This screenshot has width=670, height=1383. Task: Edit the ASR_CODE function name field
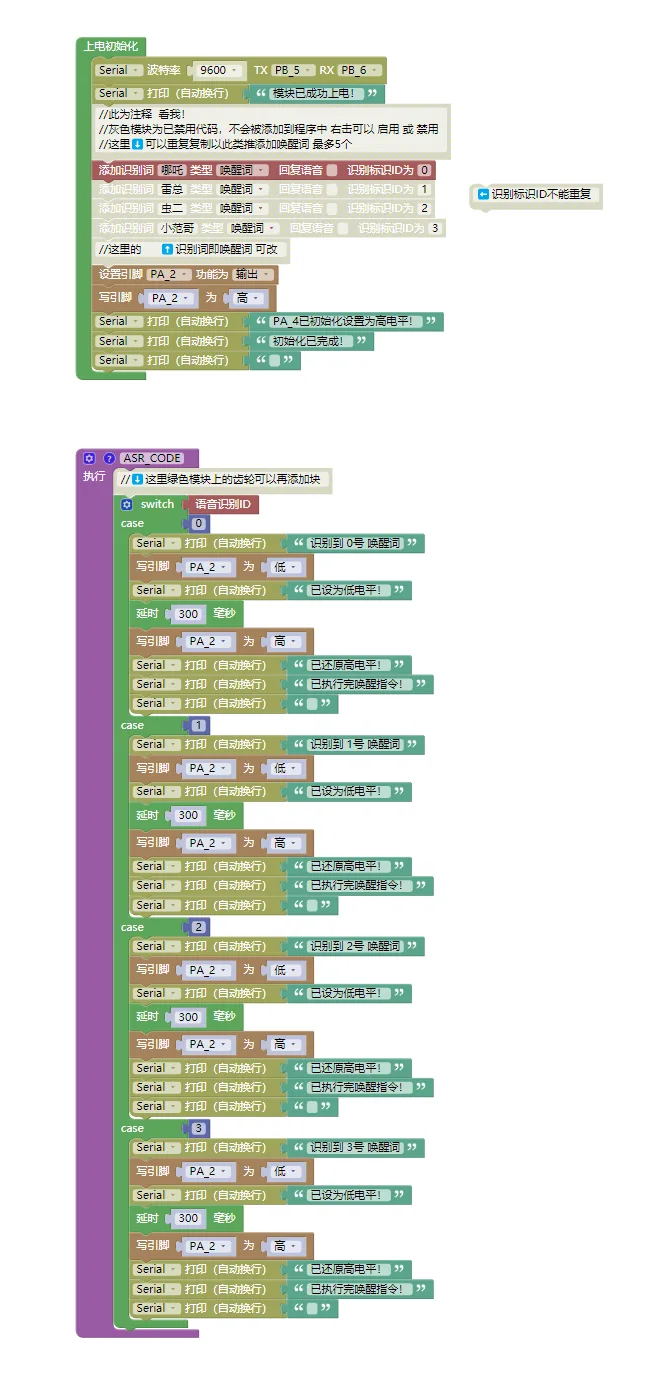click(152, 458)
